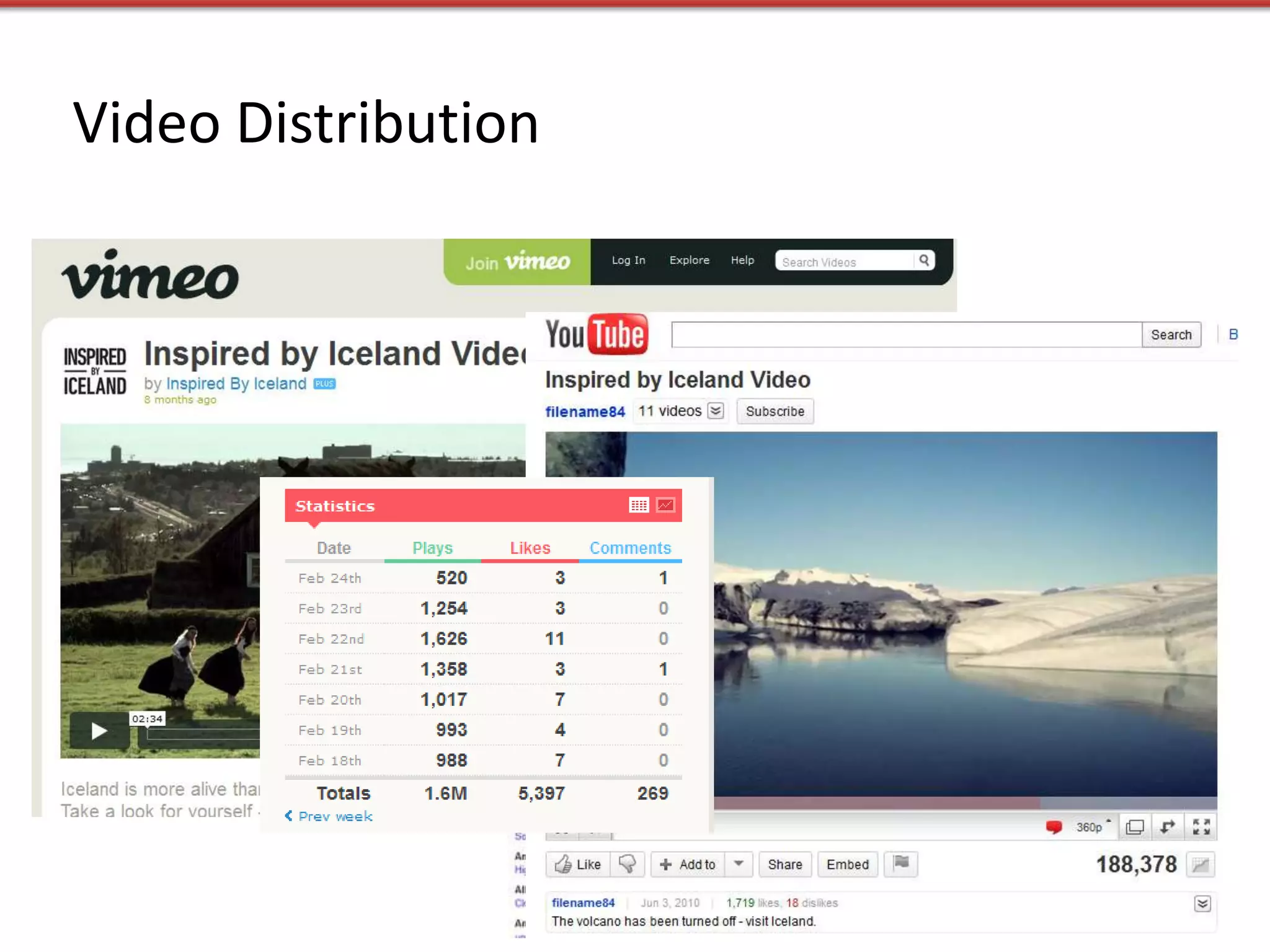1270x952 pixels.
Task: Switch statistics to graph view icon
Action: point(665,506)
